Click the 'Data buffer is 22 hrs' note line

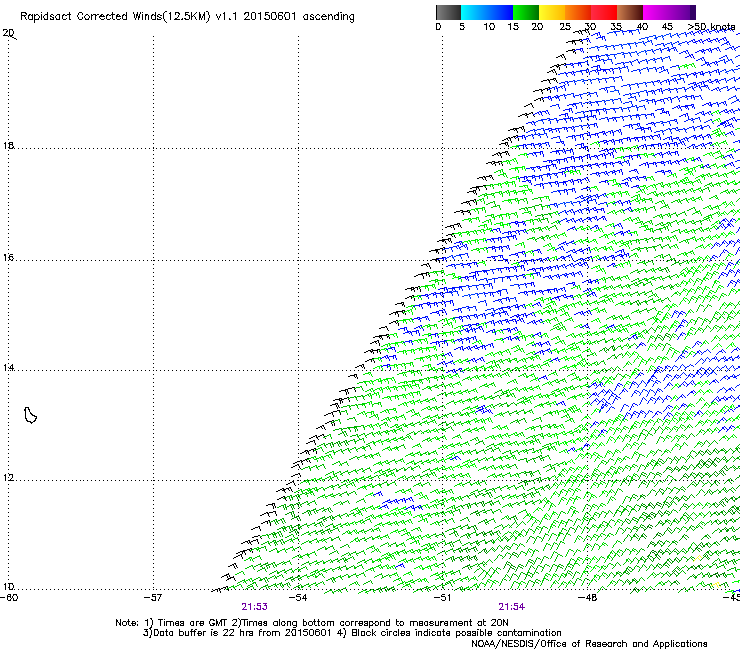pyautogui.click(x=352, y=633)
